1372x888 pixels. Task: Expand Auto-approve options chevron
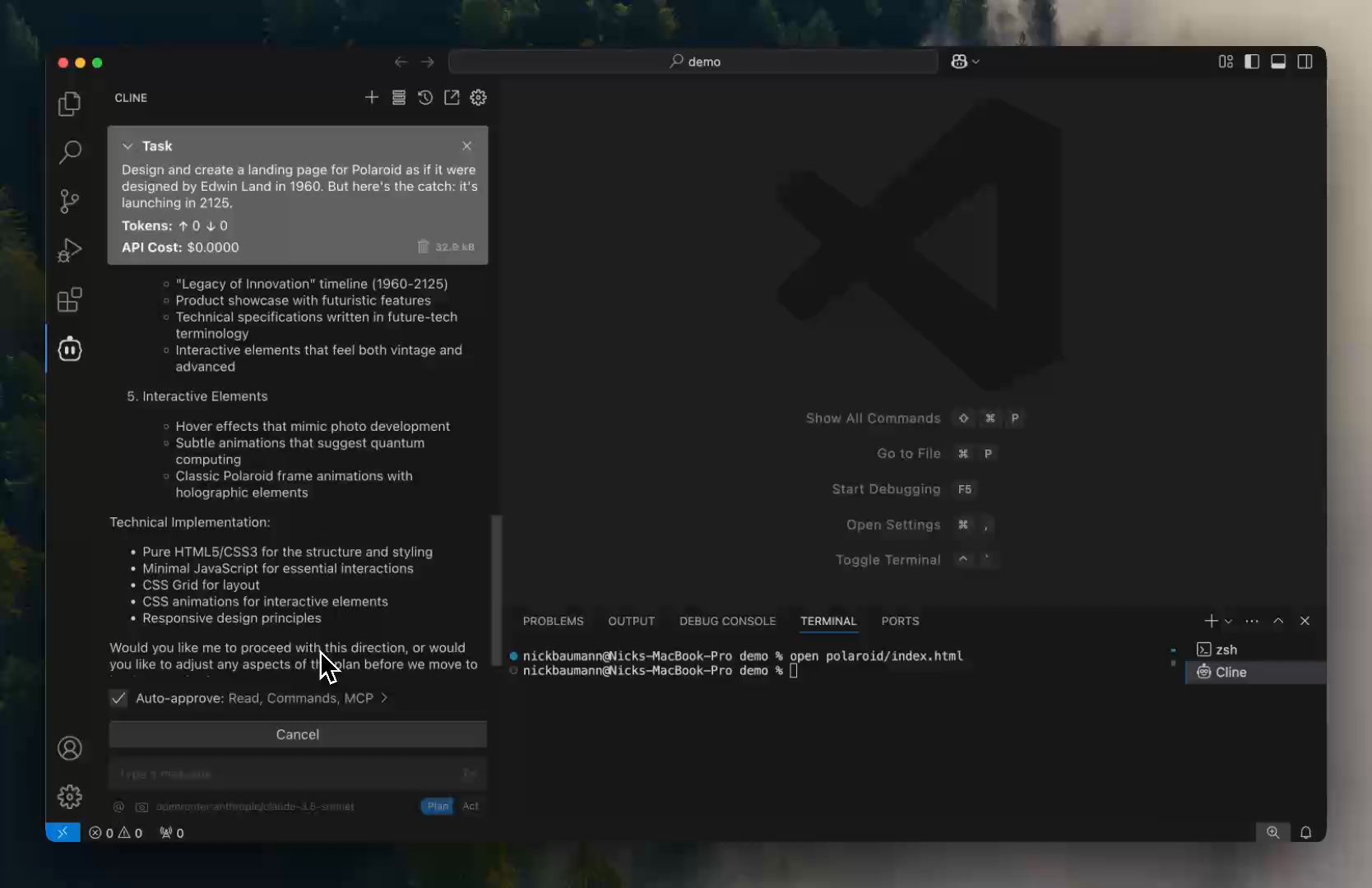click(x=384, y=698)
